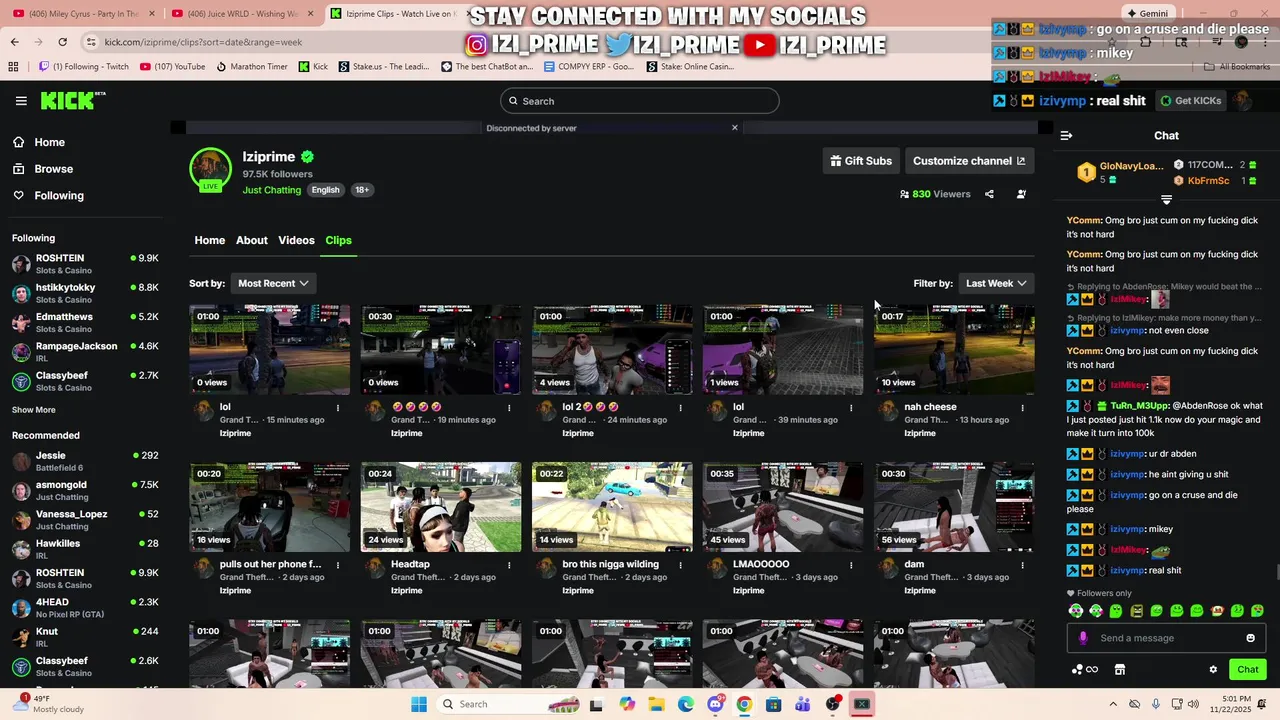This screenshot has height=720, width=1280.
Task: Open options for the 'LMAOOOOO' clip
Action: tap(851, 565)
